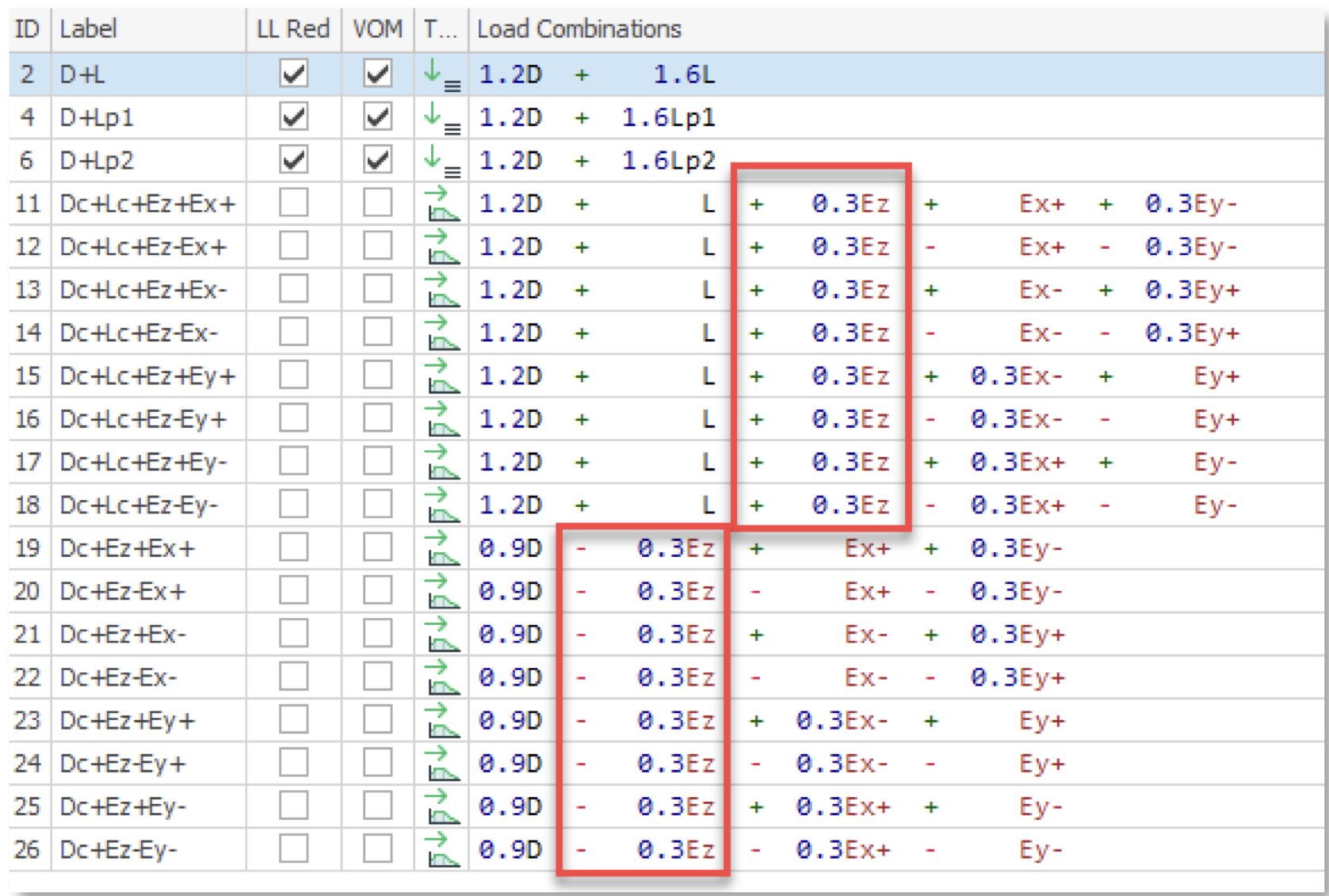Uncheck VOM checkbox for D+Lp1
The width and height of the screenshot is (1329, 896).
[x=377, y=117]
